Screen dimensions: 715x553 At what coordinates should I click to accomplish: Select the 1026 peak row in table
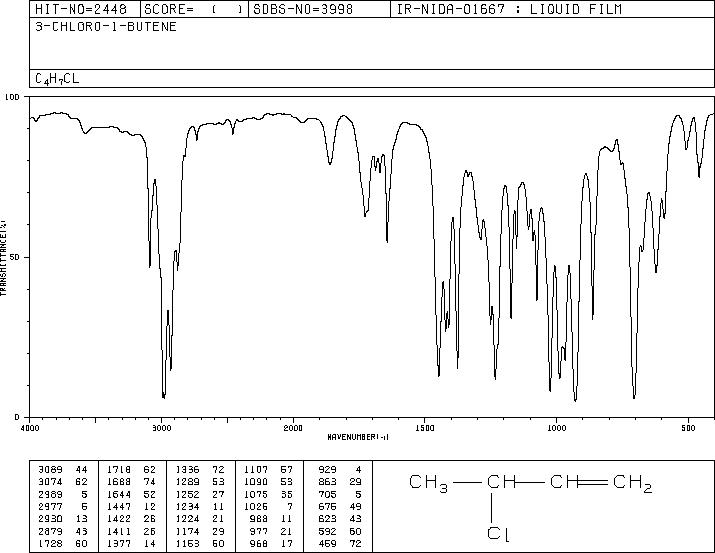tap(268, 506)
